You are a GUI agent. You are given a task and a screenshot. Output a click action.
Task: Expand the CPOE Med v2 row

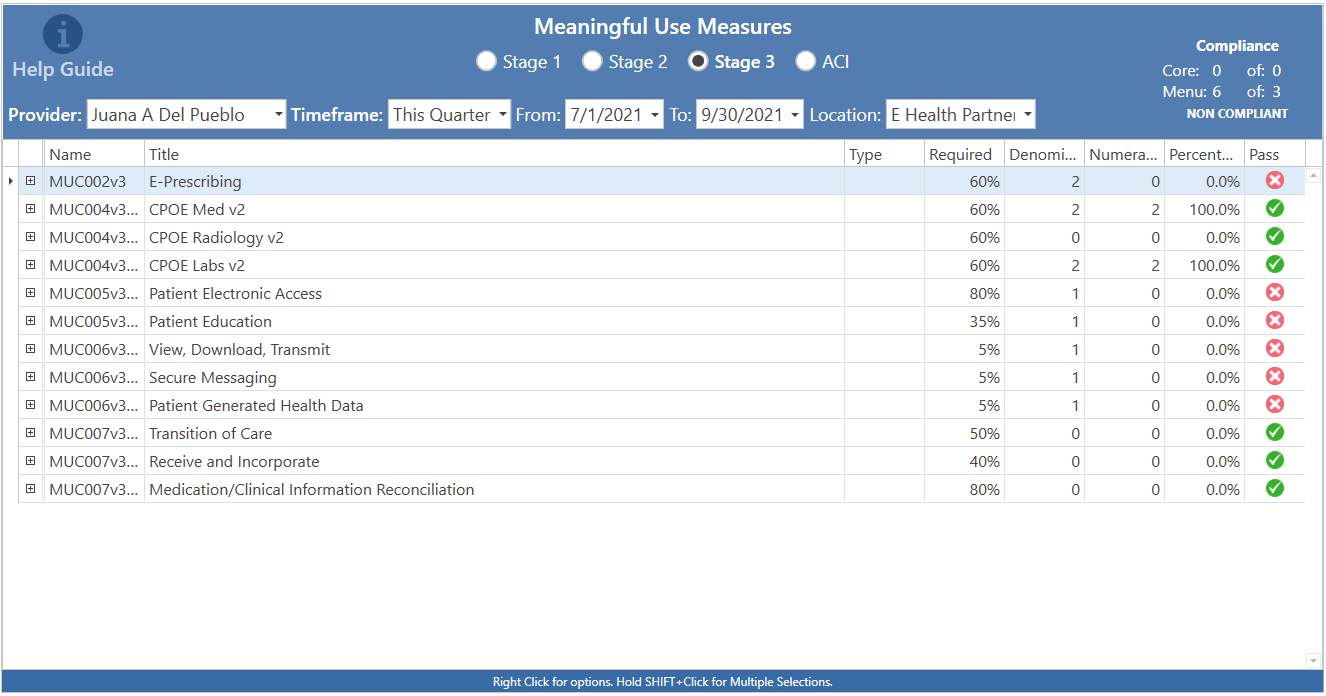[30, 209]
